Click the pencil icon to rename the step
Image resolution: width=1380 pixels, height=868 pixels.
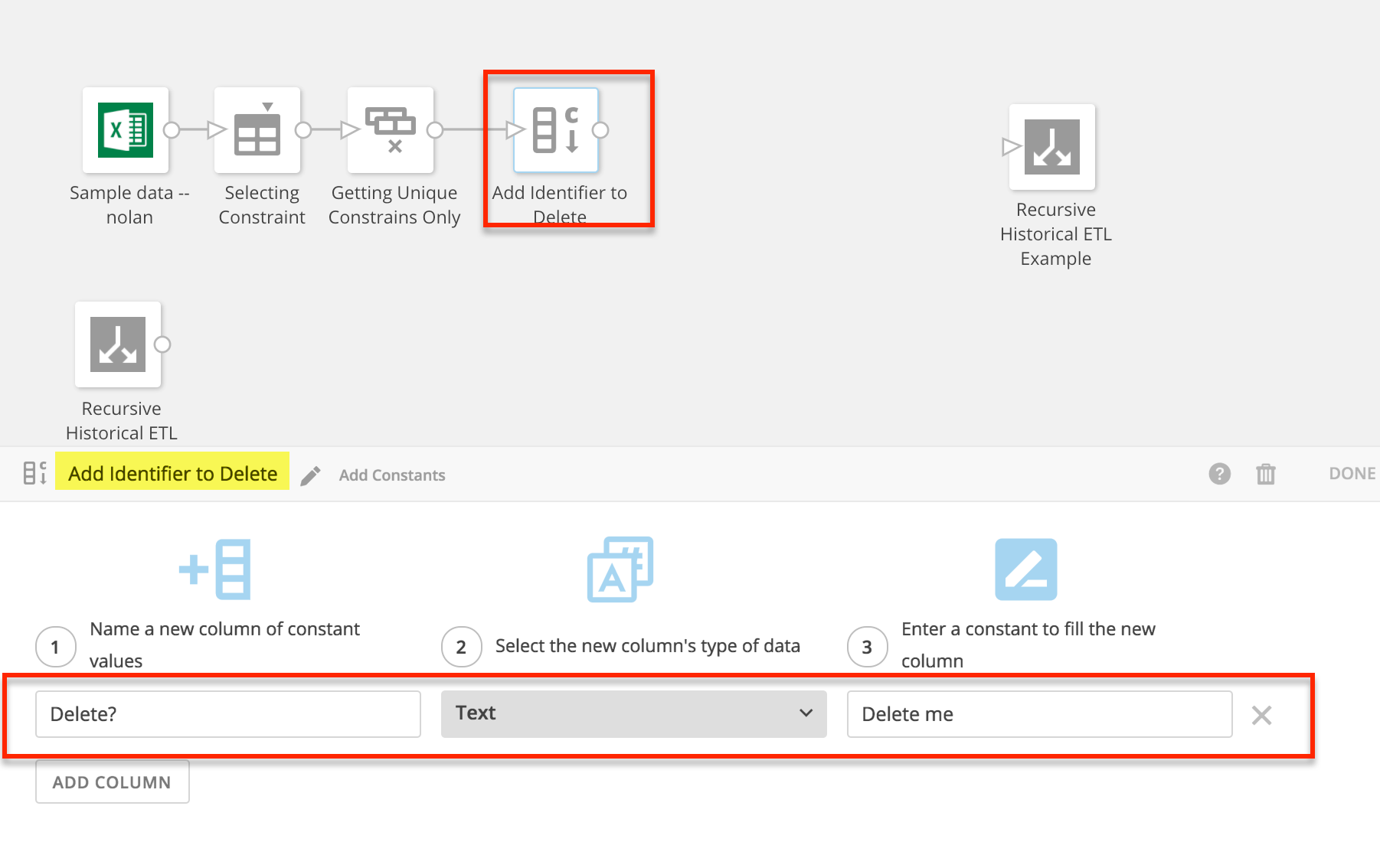click(309, 475)
